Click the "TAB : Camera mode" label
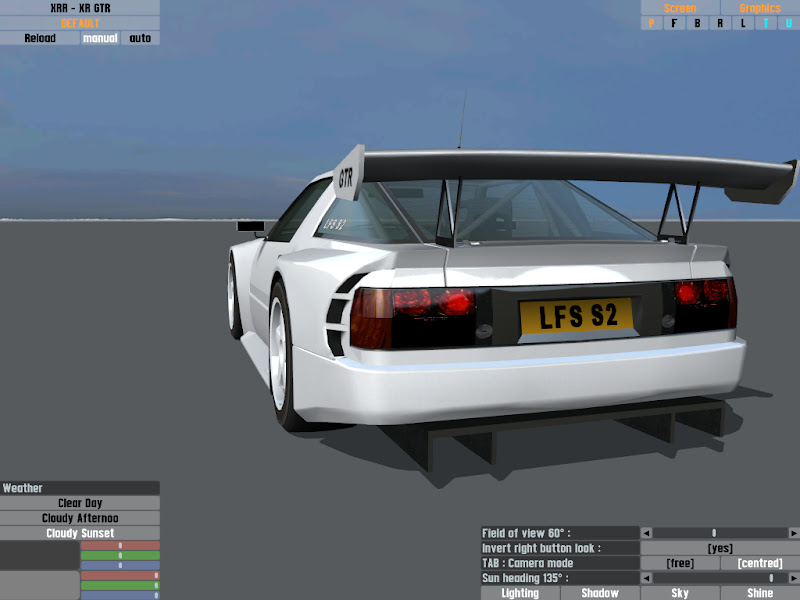800x600 pixels. pos(528,563)
